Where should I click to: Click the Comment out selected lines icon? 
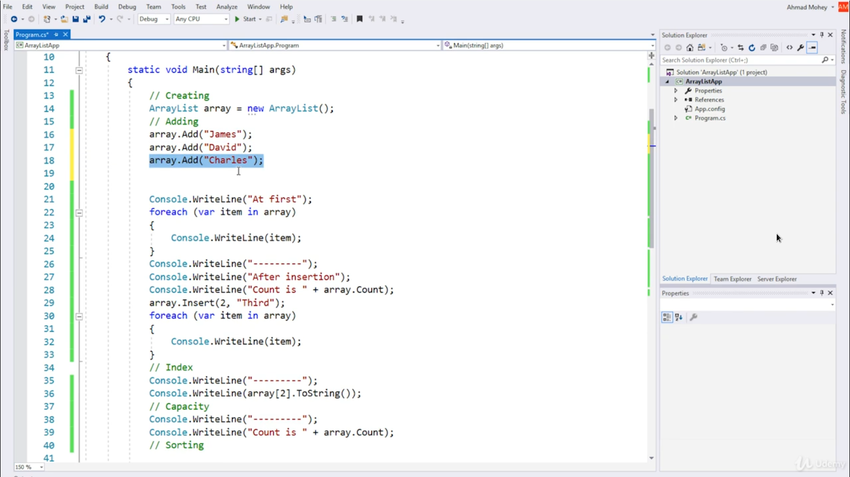307,19
